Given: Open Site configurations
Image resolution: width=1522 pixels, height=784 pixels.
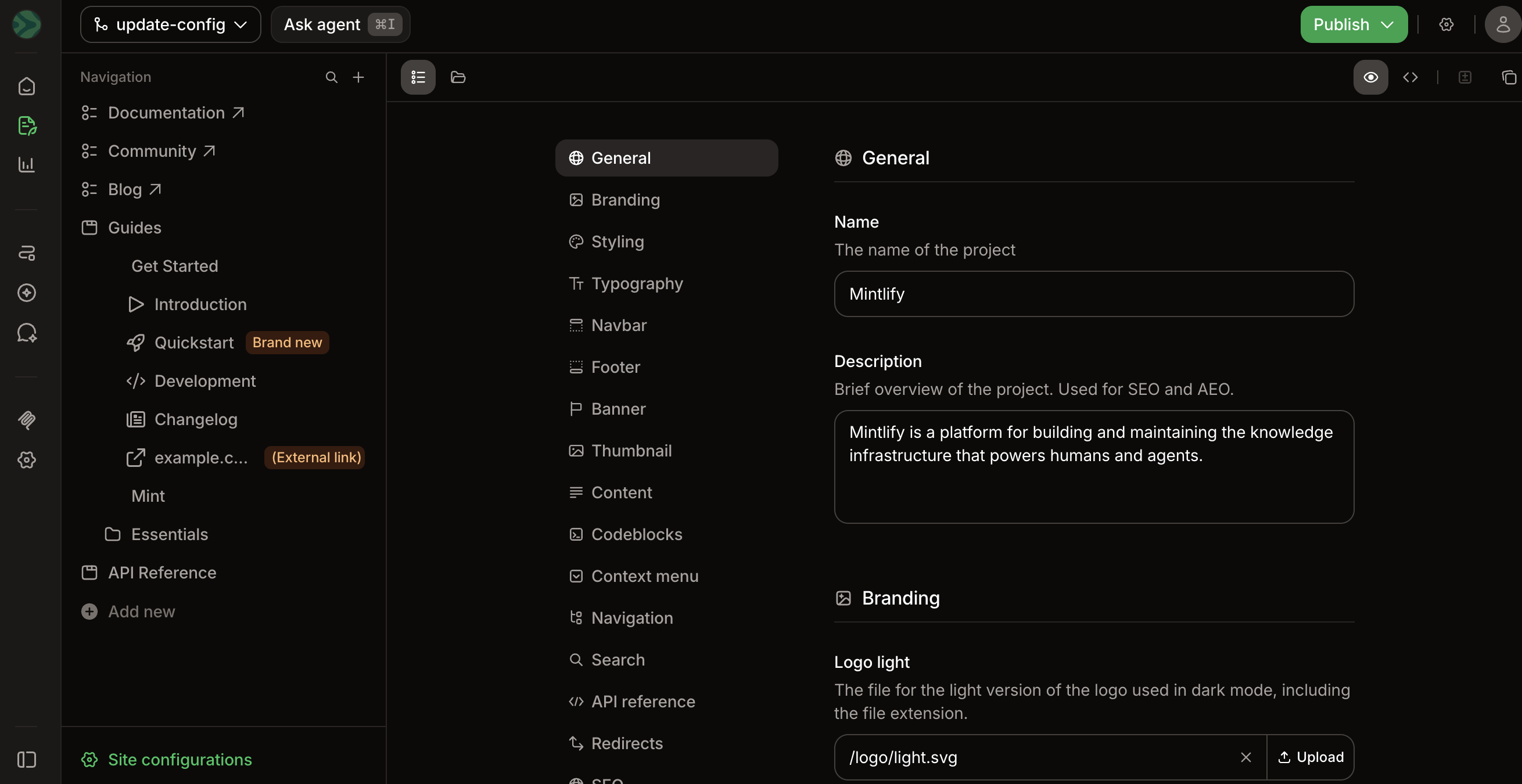Looking at the screenshot, I should point(167,759).
